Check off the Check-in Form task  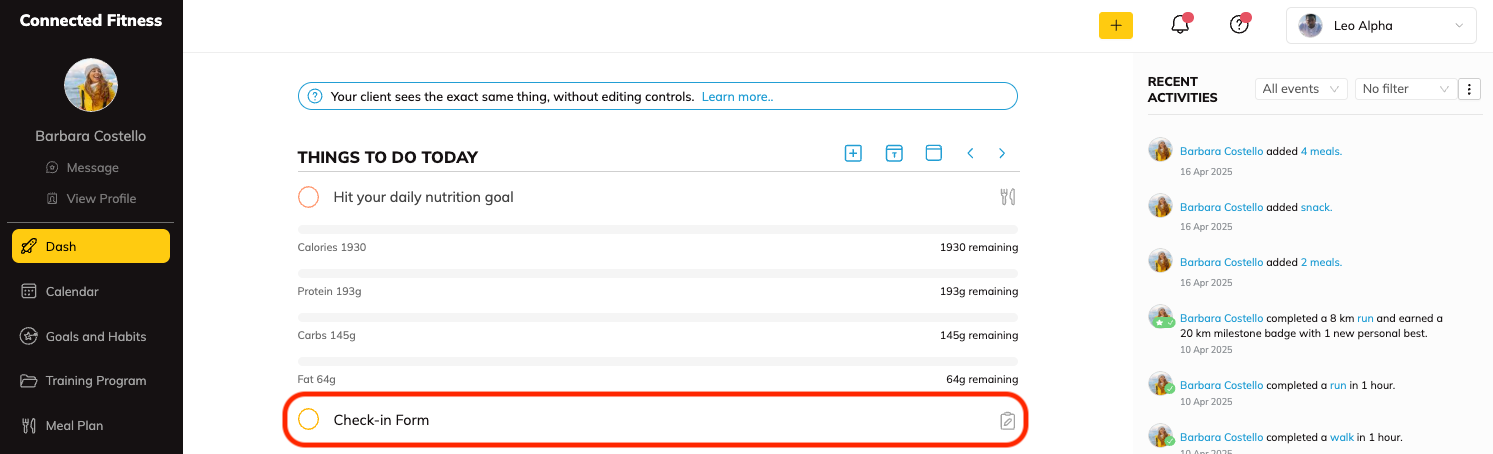[309, 420]
